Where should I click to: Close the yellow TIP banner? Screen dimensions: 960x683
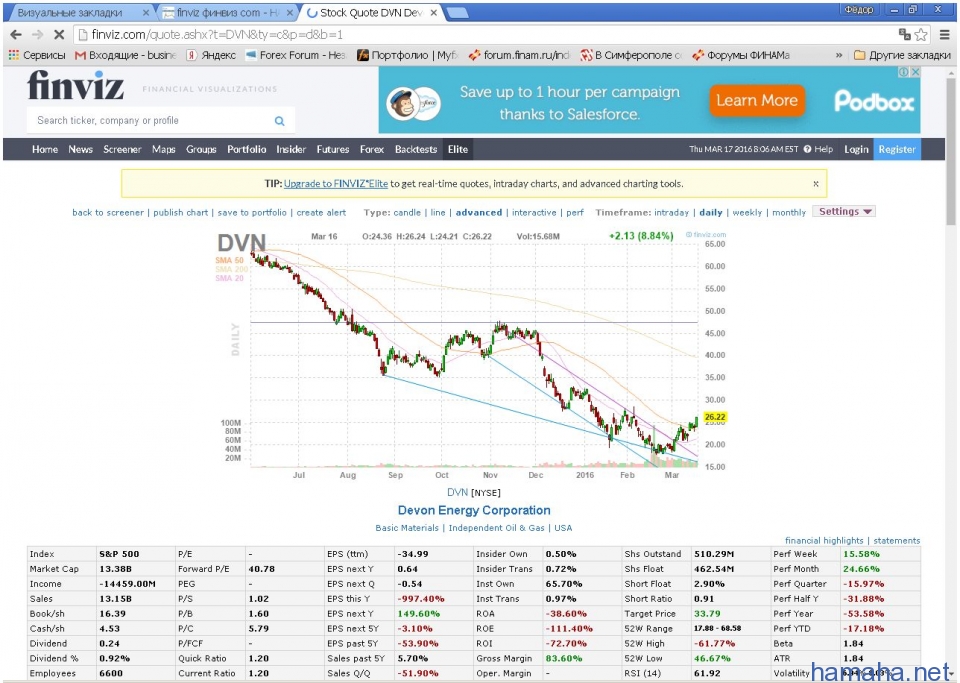pos(816,184)
